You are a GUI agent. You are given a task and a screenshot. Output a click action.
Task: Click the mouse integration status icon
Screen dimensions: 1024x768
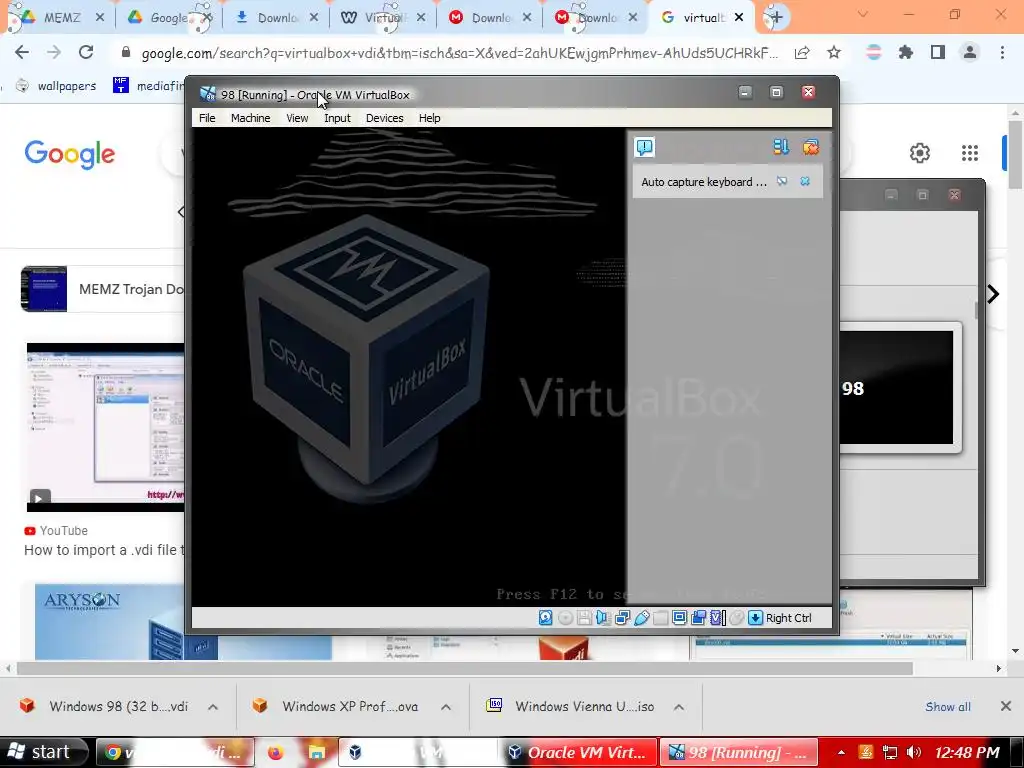737,618
